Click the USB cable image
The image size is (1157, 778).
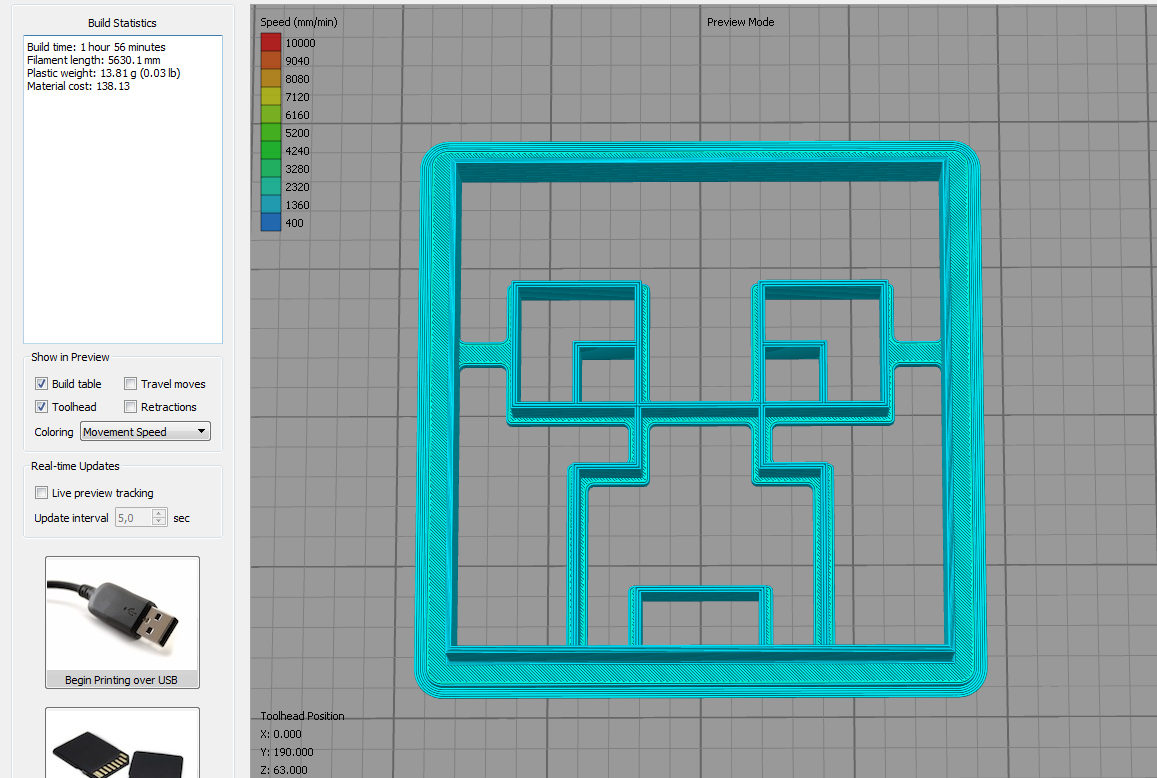[122, 614]
